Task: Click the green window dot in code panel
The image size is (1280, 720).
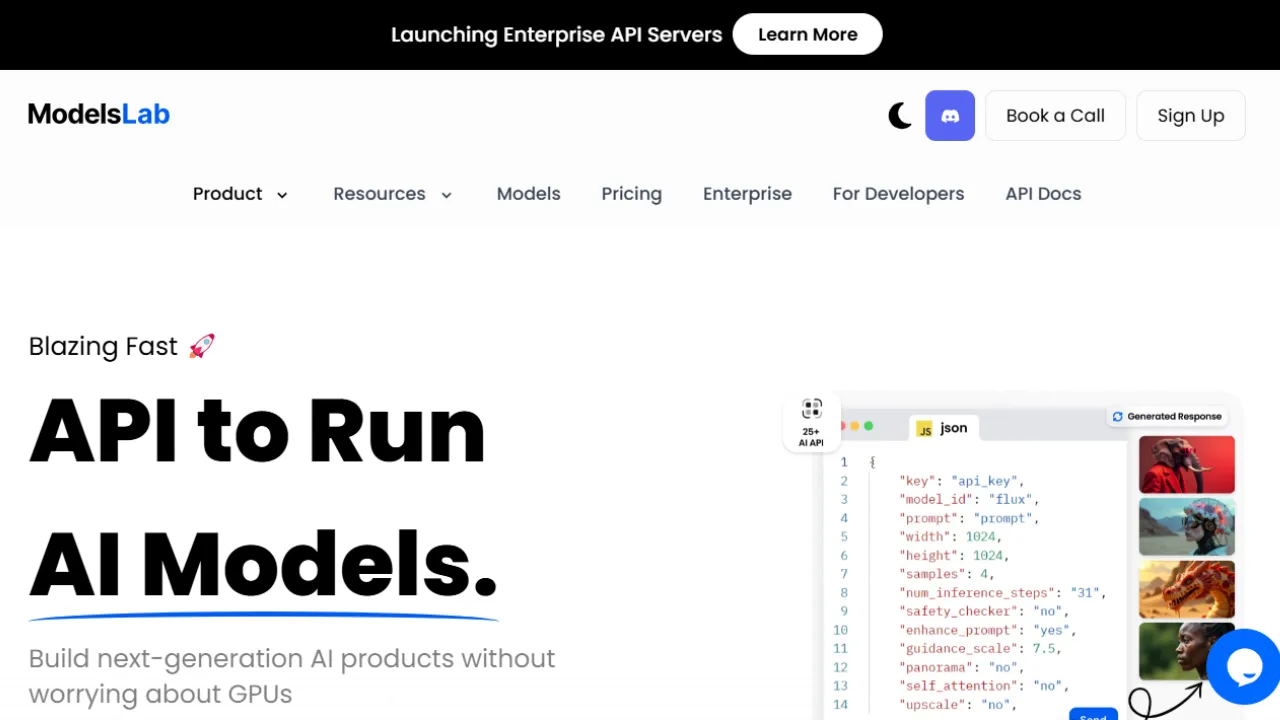Action: pyautogui.click(x=868, y=426)
